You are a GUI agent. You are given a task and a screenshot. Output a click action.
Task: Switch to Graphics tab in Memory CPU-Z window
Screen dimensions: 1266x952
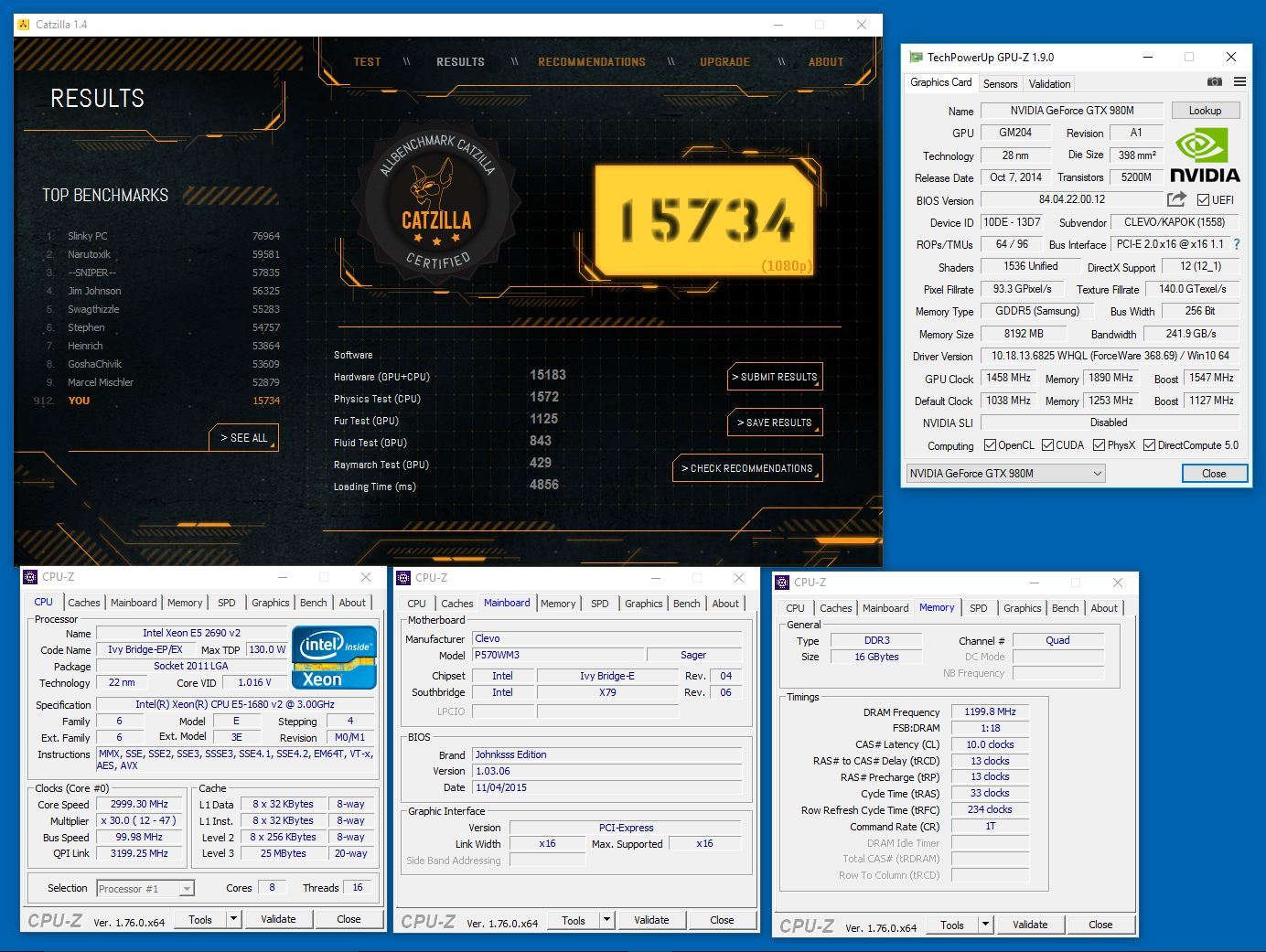point(1022,608)
